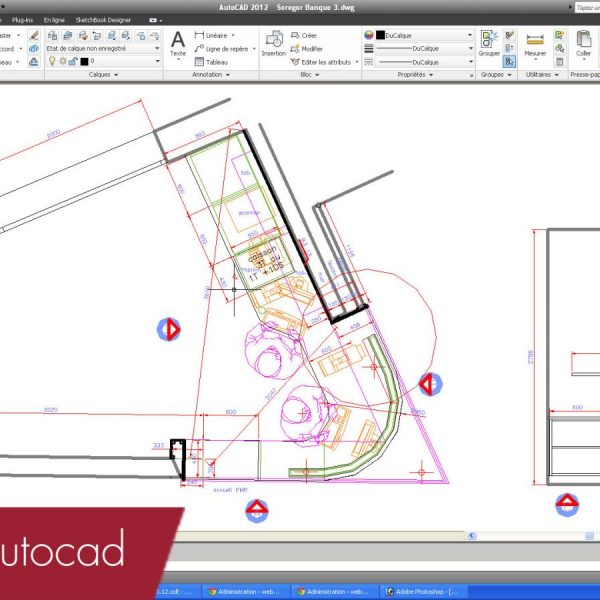Click the Grouper tool icon
This screenshot has width=600, height=600.
pos(489,44)
